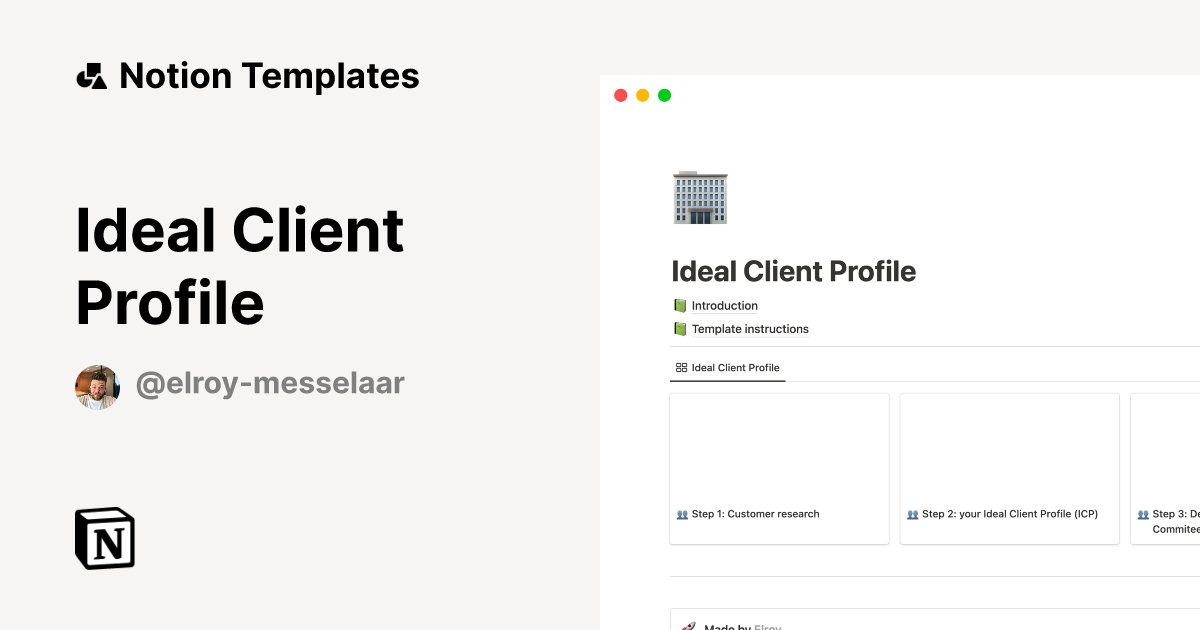1200x630 pixels.
Task: Click the green book icon beside Template instructions
Action: (680, 329)
